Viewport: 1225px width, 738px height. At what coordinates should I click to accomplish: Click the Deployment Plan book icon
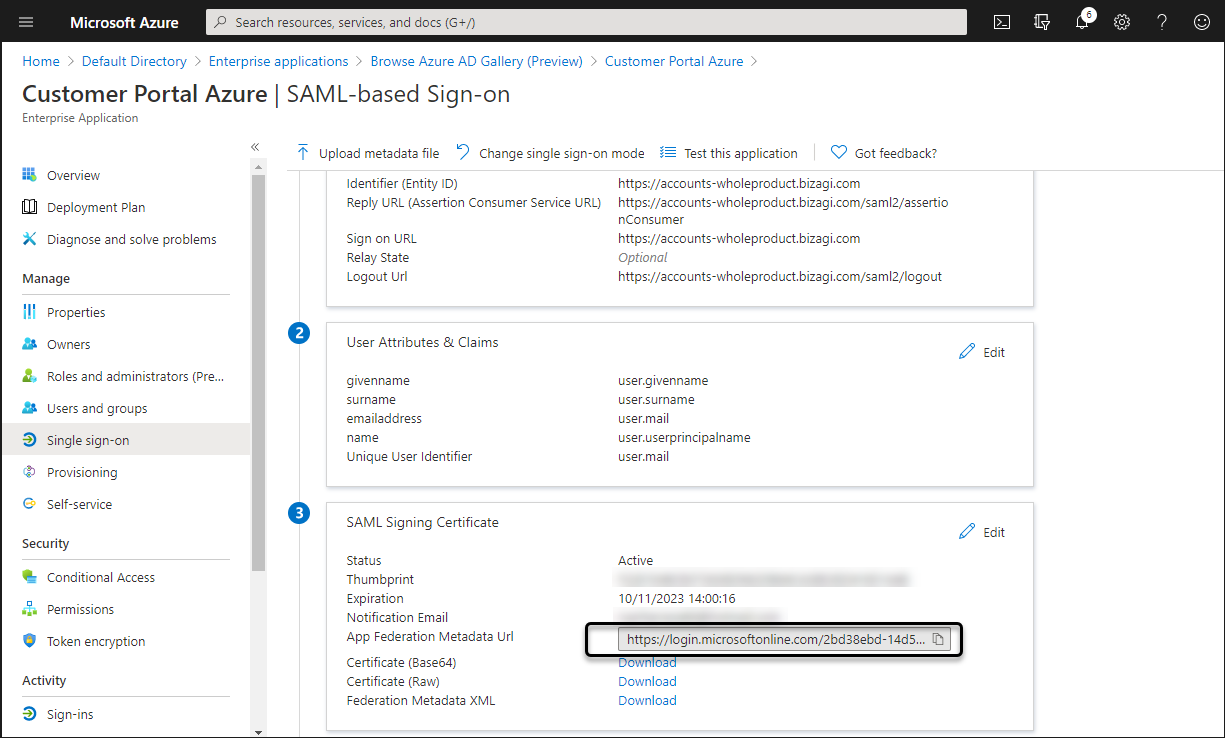coord(29,207)
